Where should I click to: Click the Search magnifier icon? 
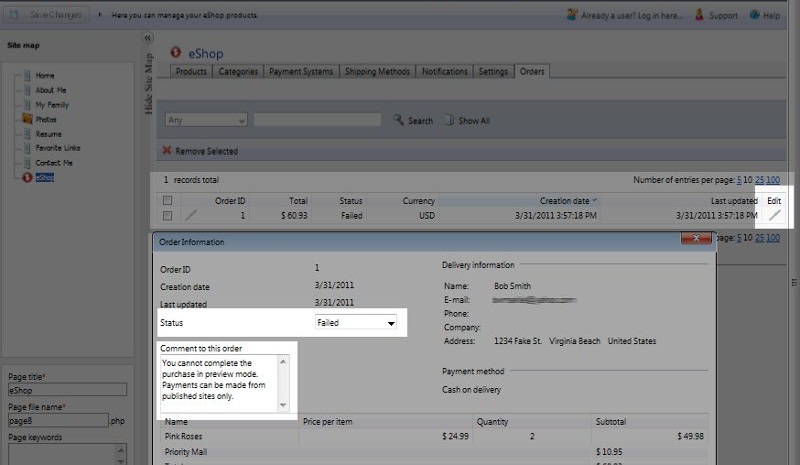coord(398,120)
